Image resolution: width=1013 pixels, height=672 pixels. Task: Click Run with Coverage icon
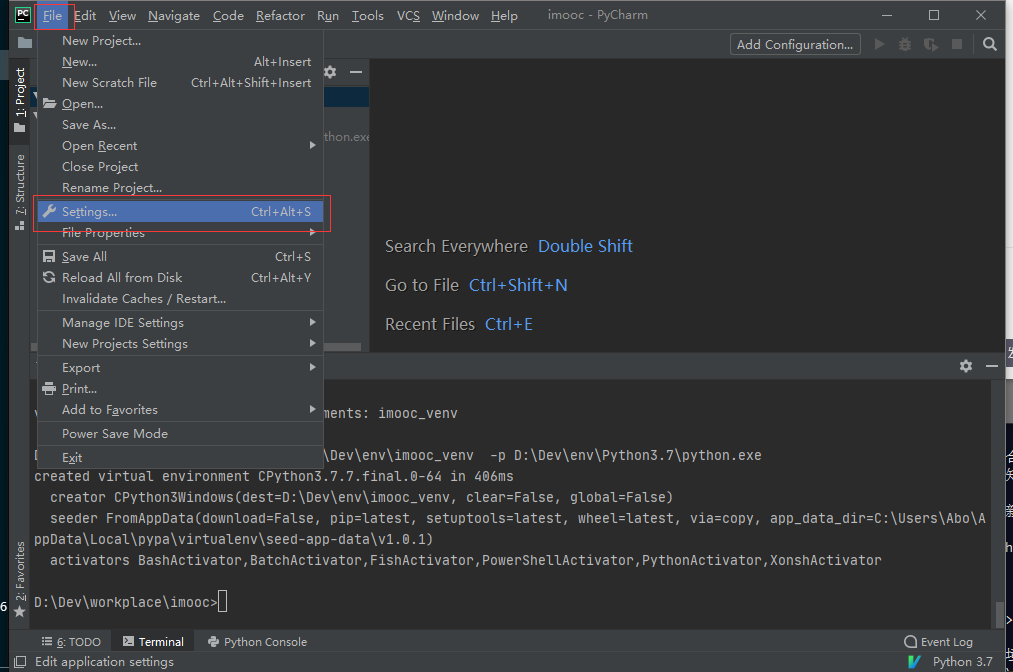[x=931, y=44]
